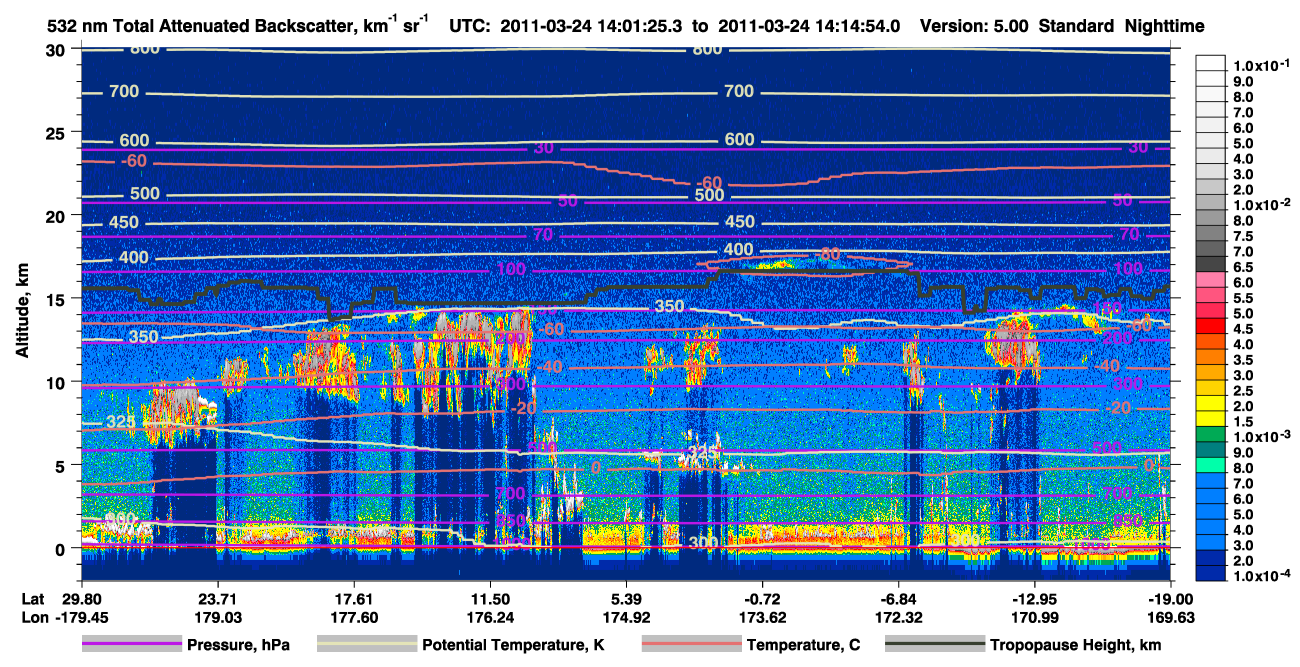Click the longitude value -179.45

click(82, 616)
